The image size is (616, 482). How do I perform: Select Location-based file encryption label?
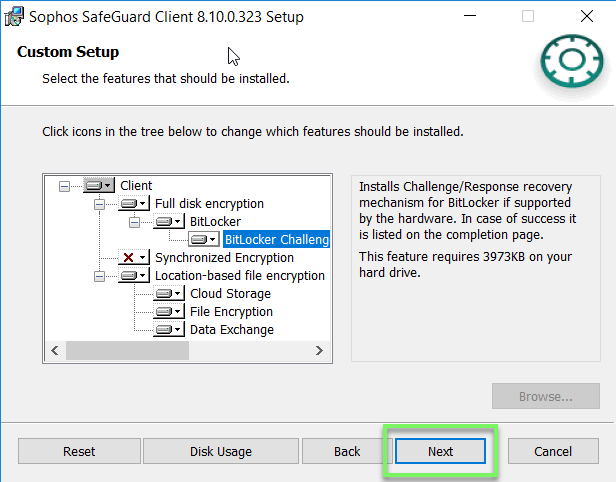(x=240, y=276)
